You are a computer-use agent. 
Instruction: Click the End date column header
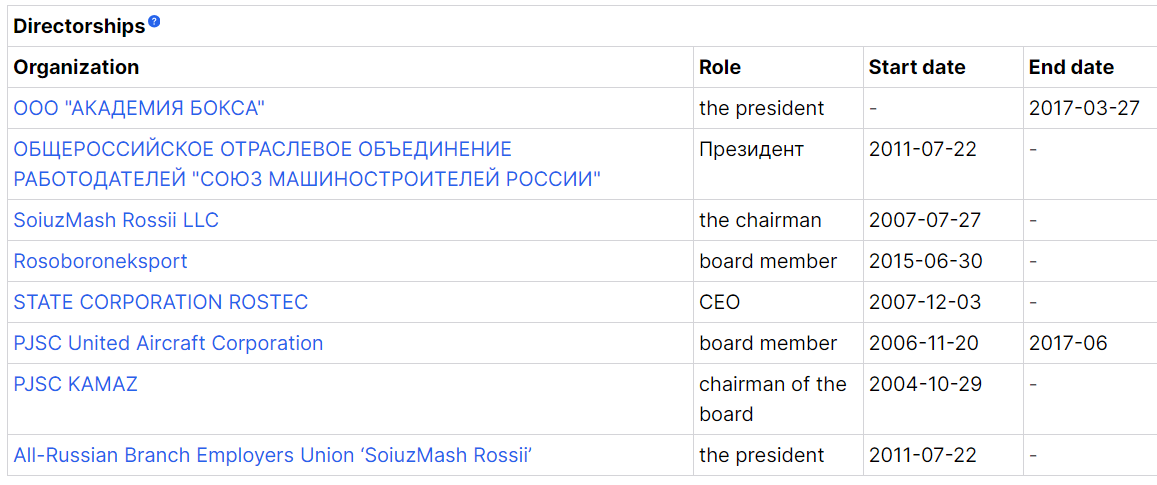[1071, 67]
